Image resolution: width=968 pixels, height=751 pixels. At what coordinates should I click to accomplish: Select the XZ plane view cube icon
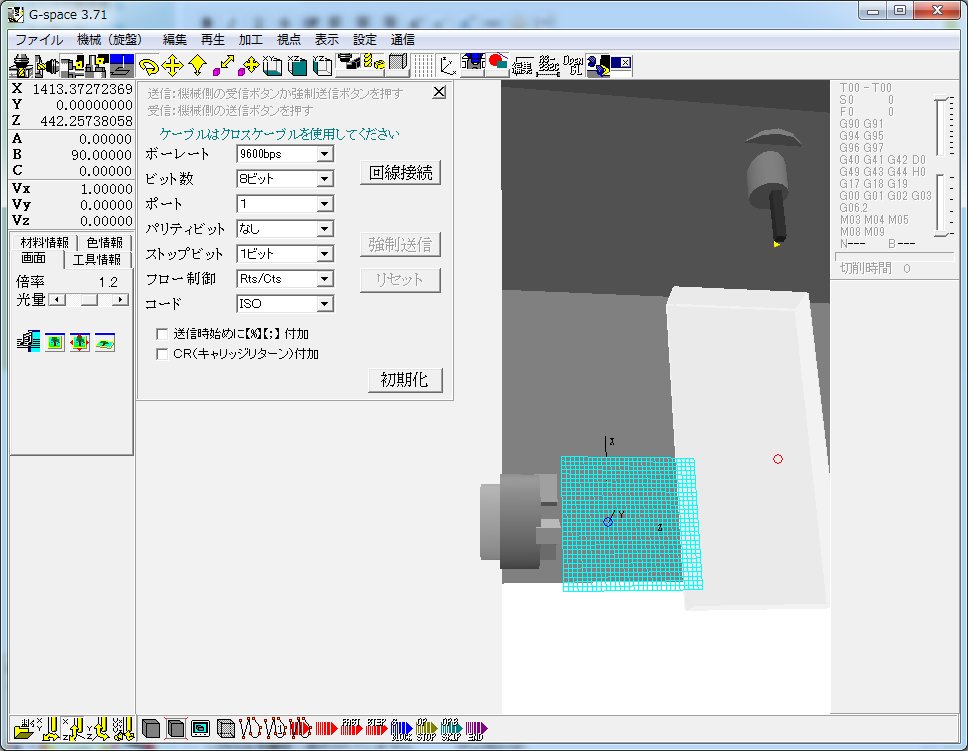297,66
